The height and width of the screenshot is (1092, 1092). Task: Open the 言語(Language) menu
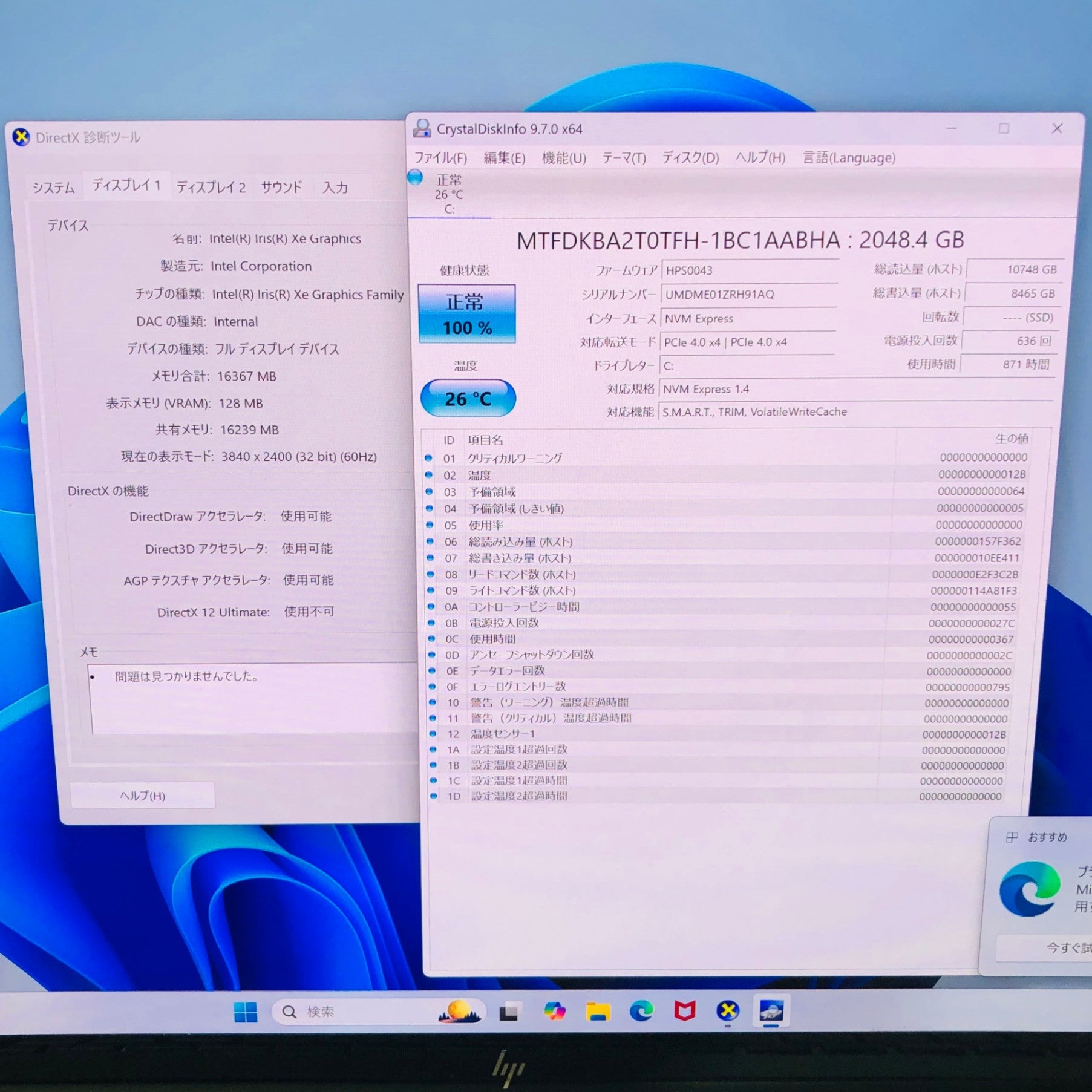(848, 158)
